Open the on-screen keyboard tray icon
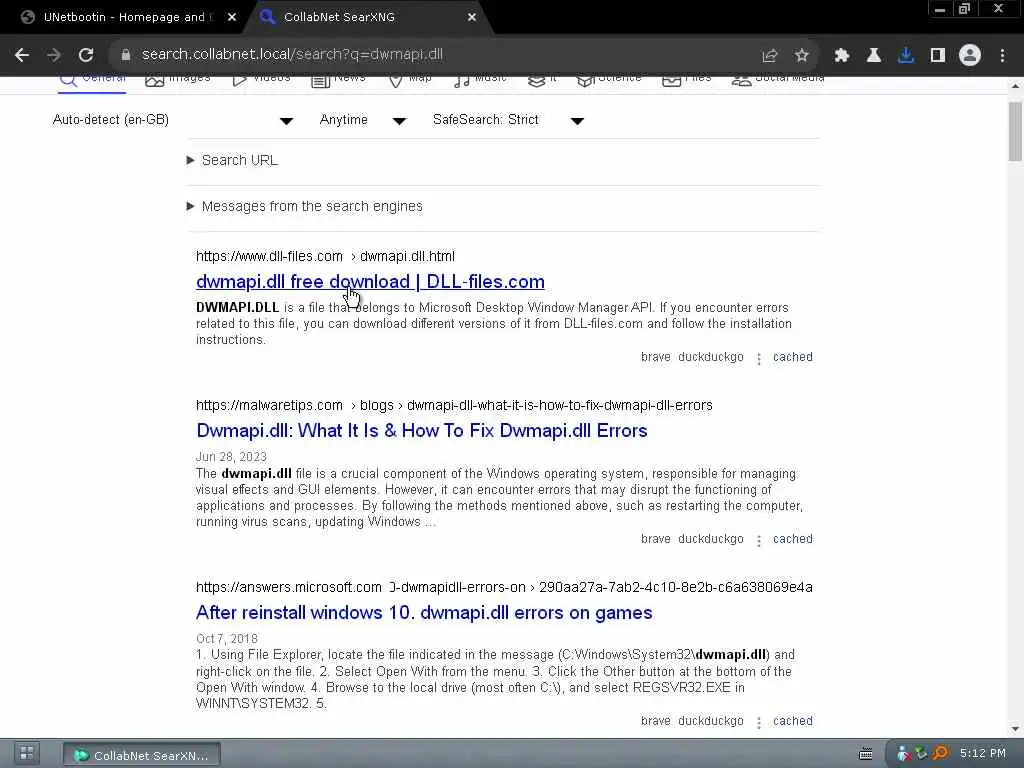Viewport: 1024px width, 768px height. [865, 754]
